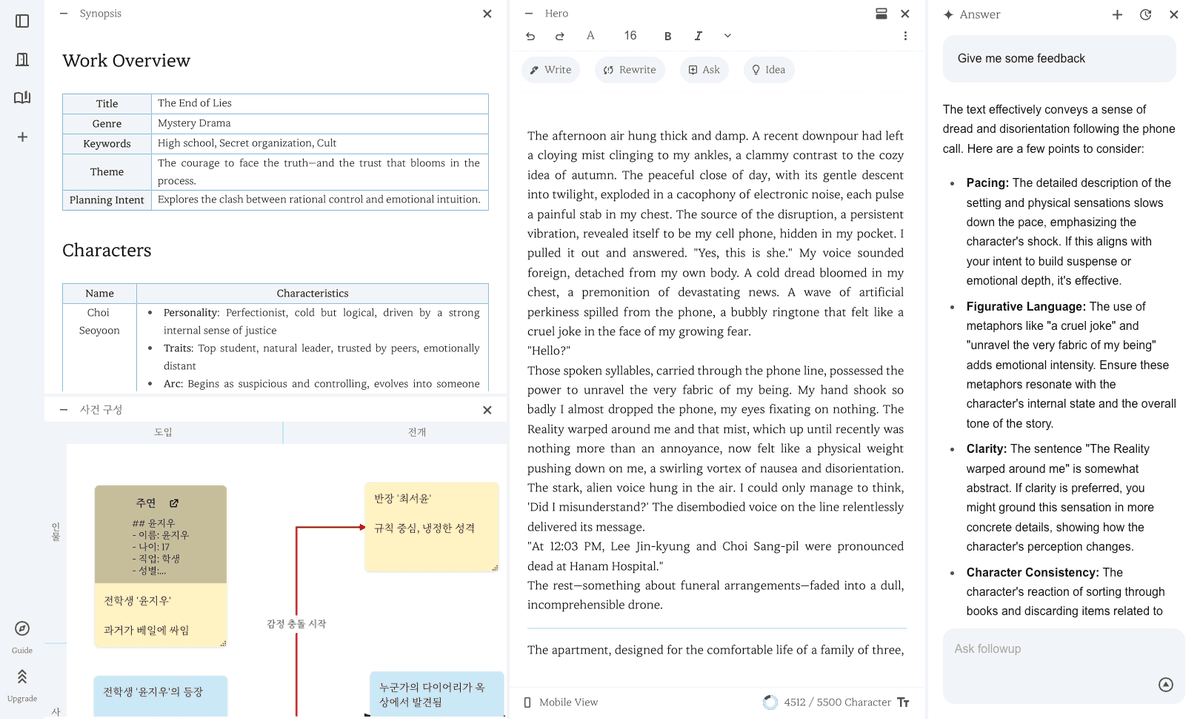This screenshot has height=719, width=1200.
Task: Switch to the 도입 tab
Action: (x=163, y=432)
